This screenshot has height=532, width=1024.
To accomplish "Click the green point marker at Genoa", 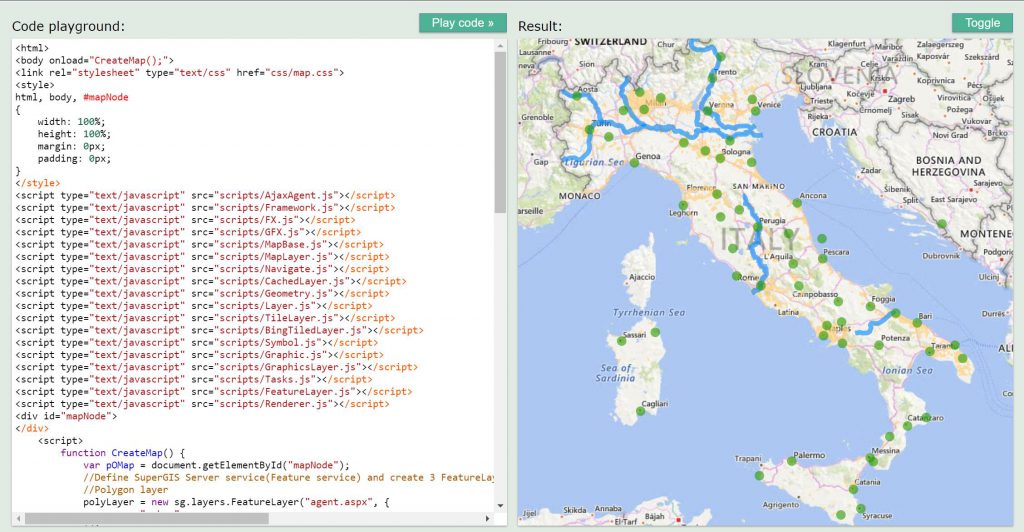I will pyautogui.click(x=634, y=163).
